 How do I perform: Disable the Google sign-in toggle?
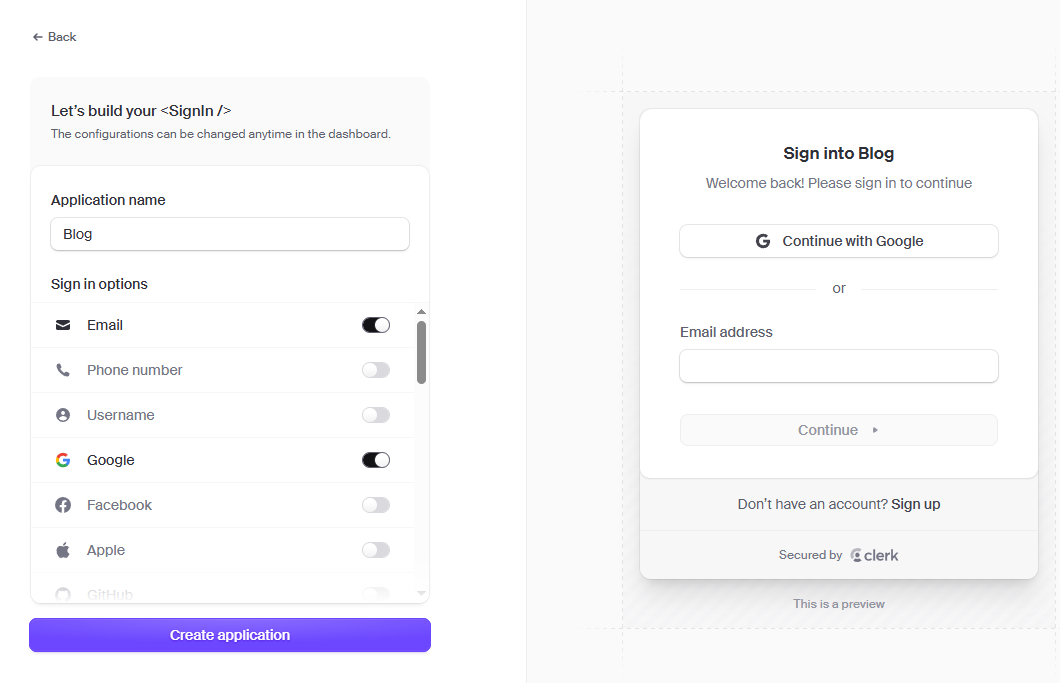click(376, 459)
